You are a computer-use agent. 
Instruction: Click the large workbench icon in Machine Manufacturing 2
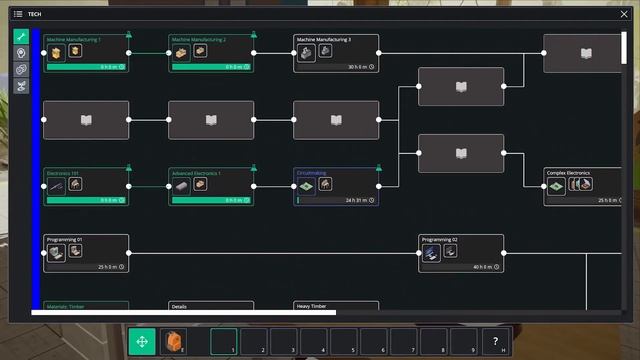pos(181,53)
